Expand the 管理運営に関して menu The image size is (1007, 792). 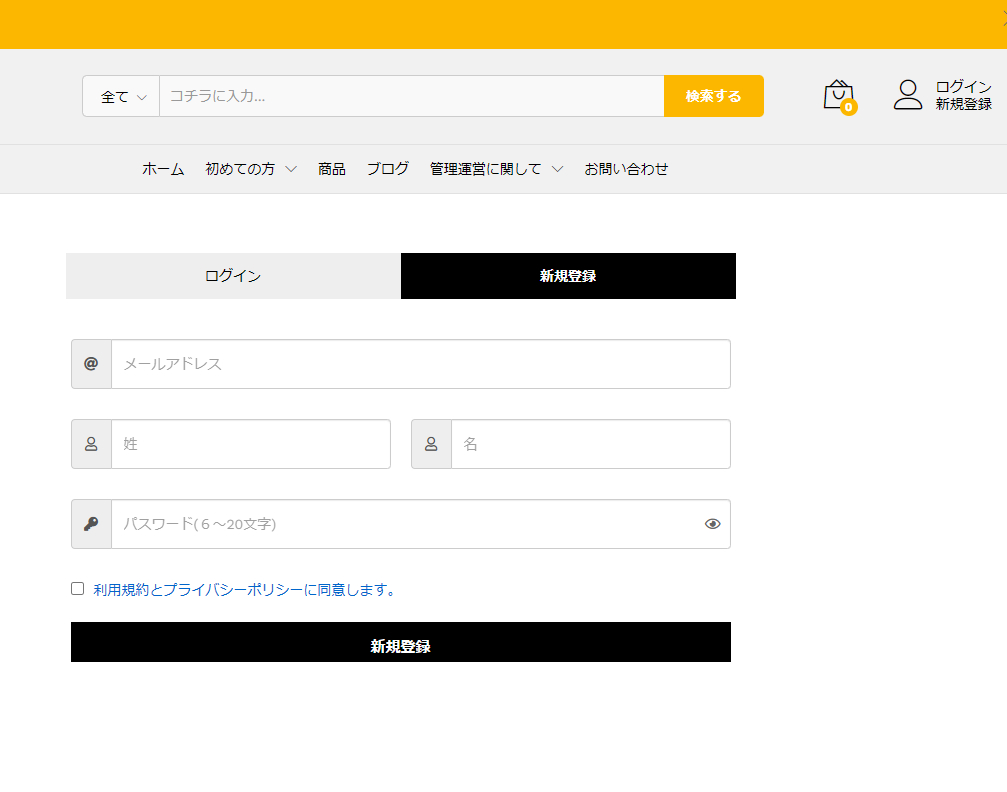496,169
